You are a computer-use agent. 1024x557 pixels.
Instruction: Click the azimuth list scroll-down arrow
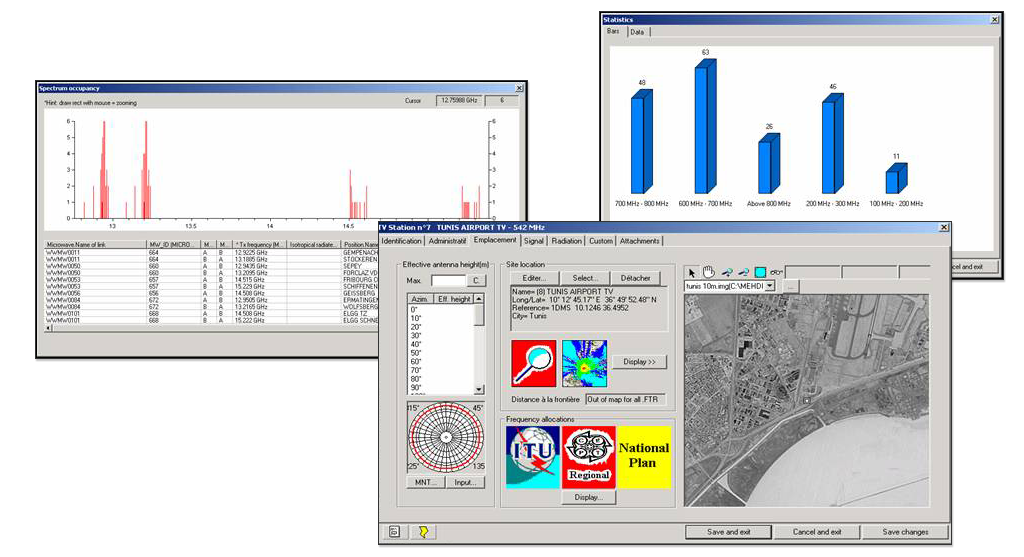479,389
